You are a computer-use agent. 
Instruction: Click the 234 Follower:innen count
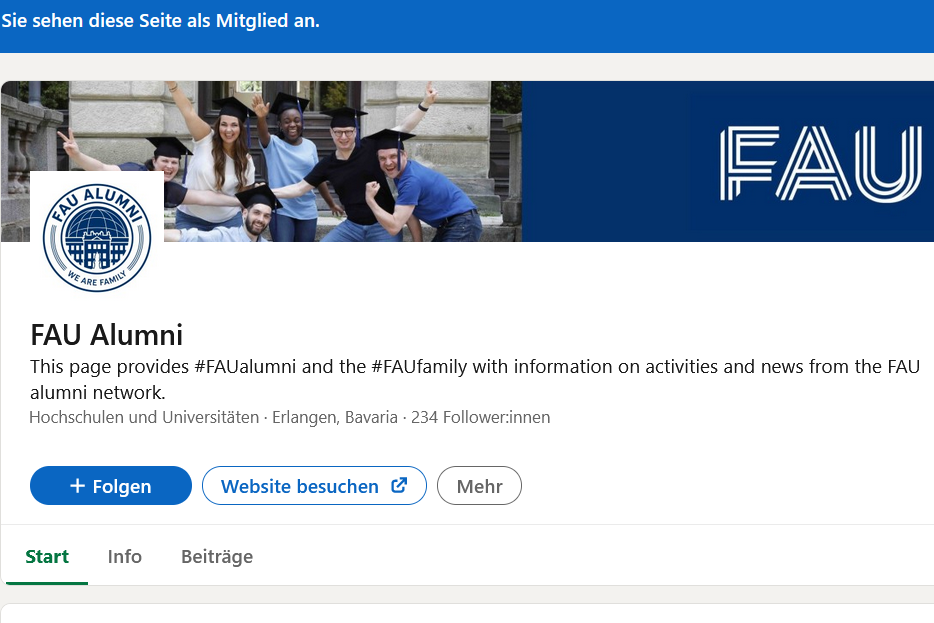tap(480, 417)
